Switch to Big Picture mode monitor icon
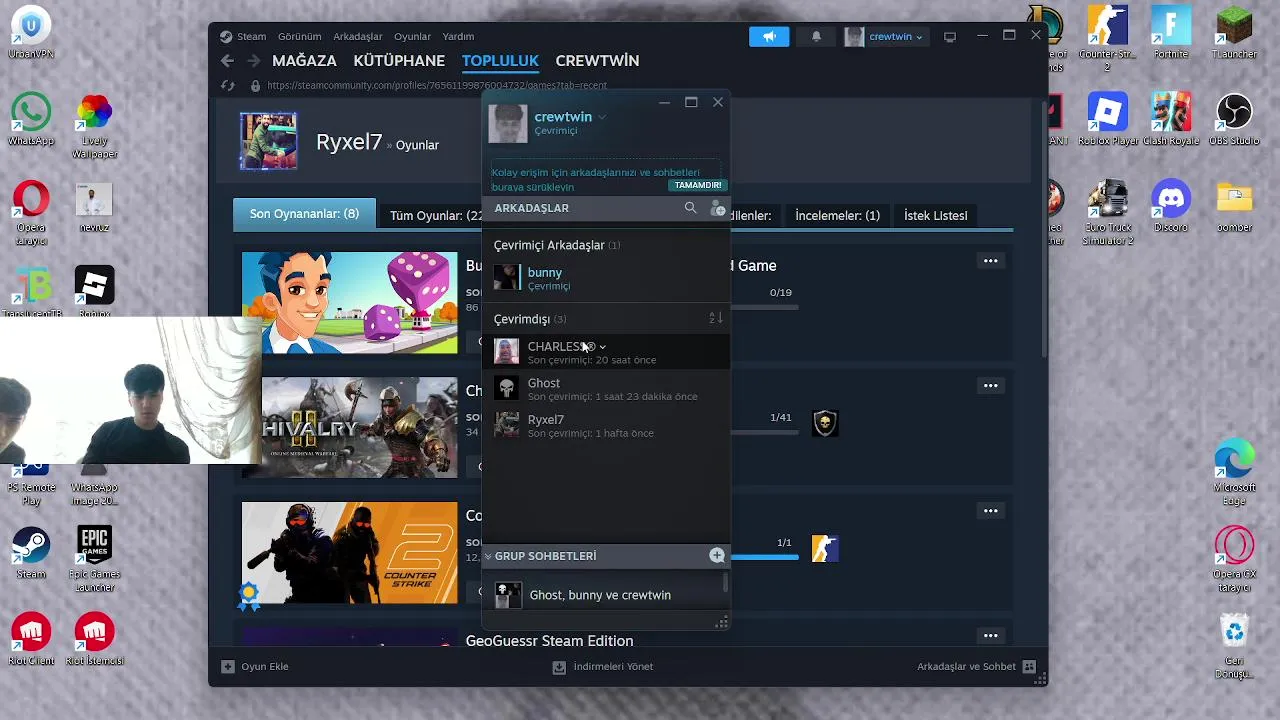 point(950,37)
